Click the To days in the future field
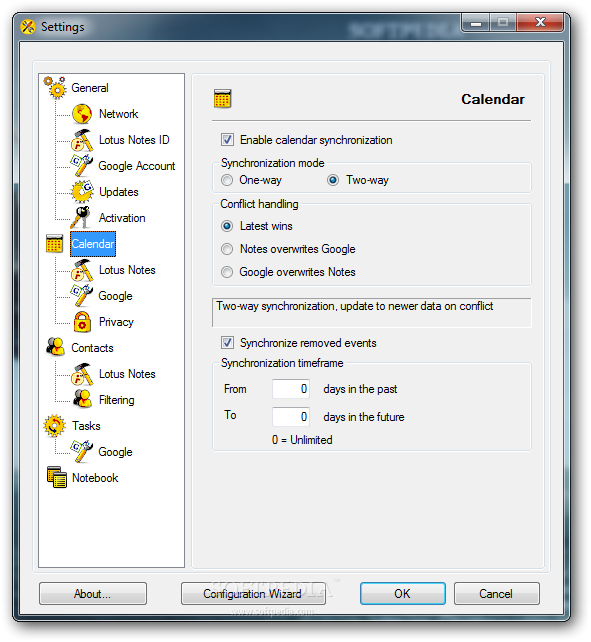The height and width of the screenshot is (642, 591). tap(291, 417)
